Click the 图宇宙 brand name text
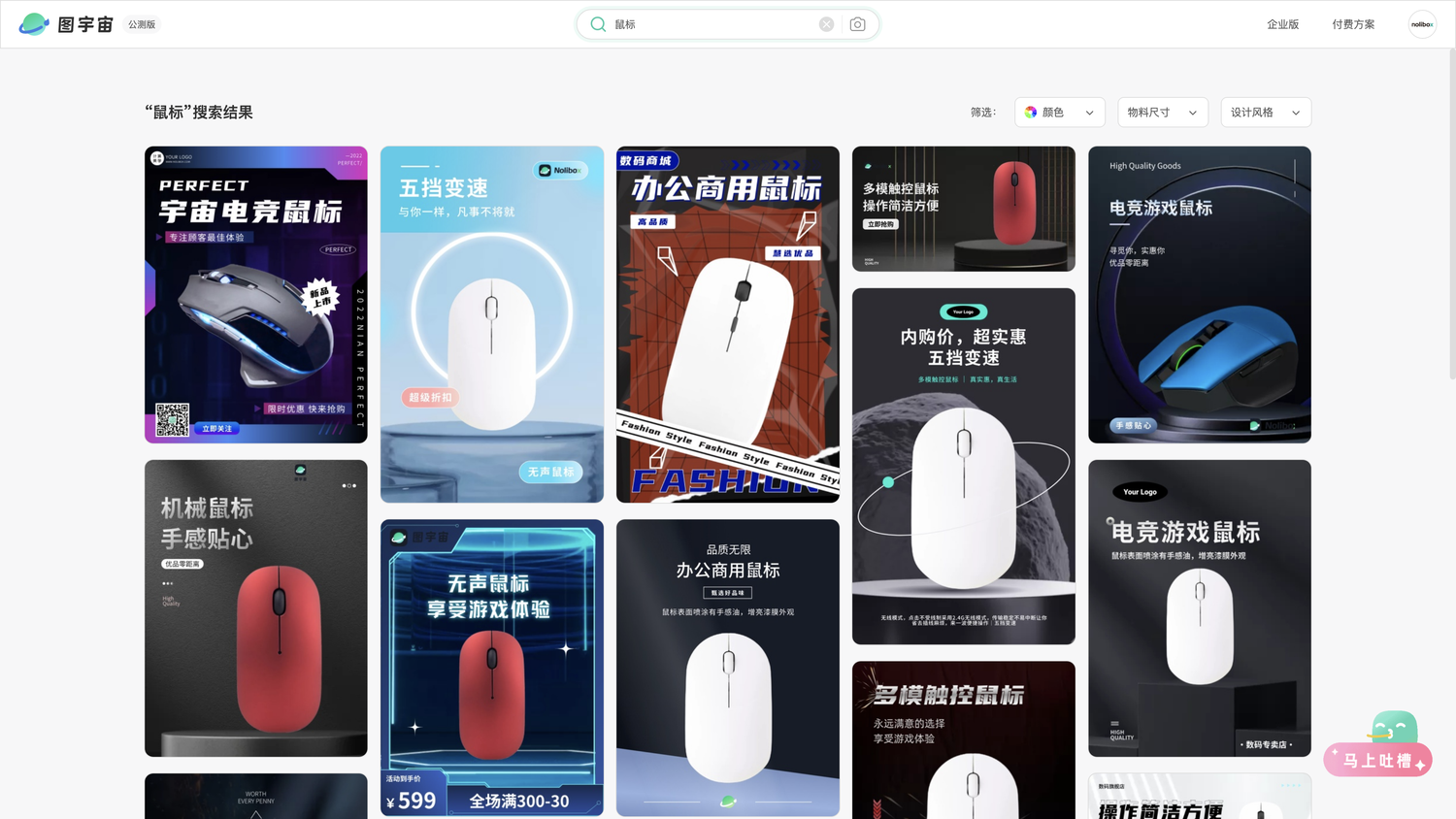 pyautogui.click(x=85, y=24)
